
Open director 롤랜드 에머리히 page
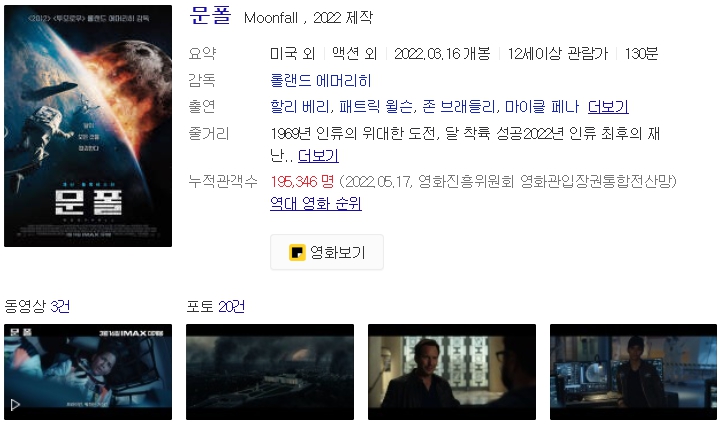(321, 81)
